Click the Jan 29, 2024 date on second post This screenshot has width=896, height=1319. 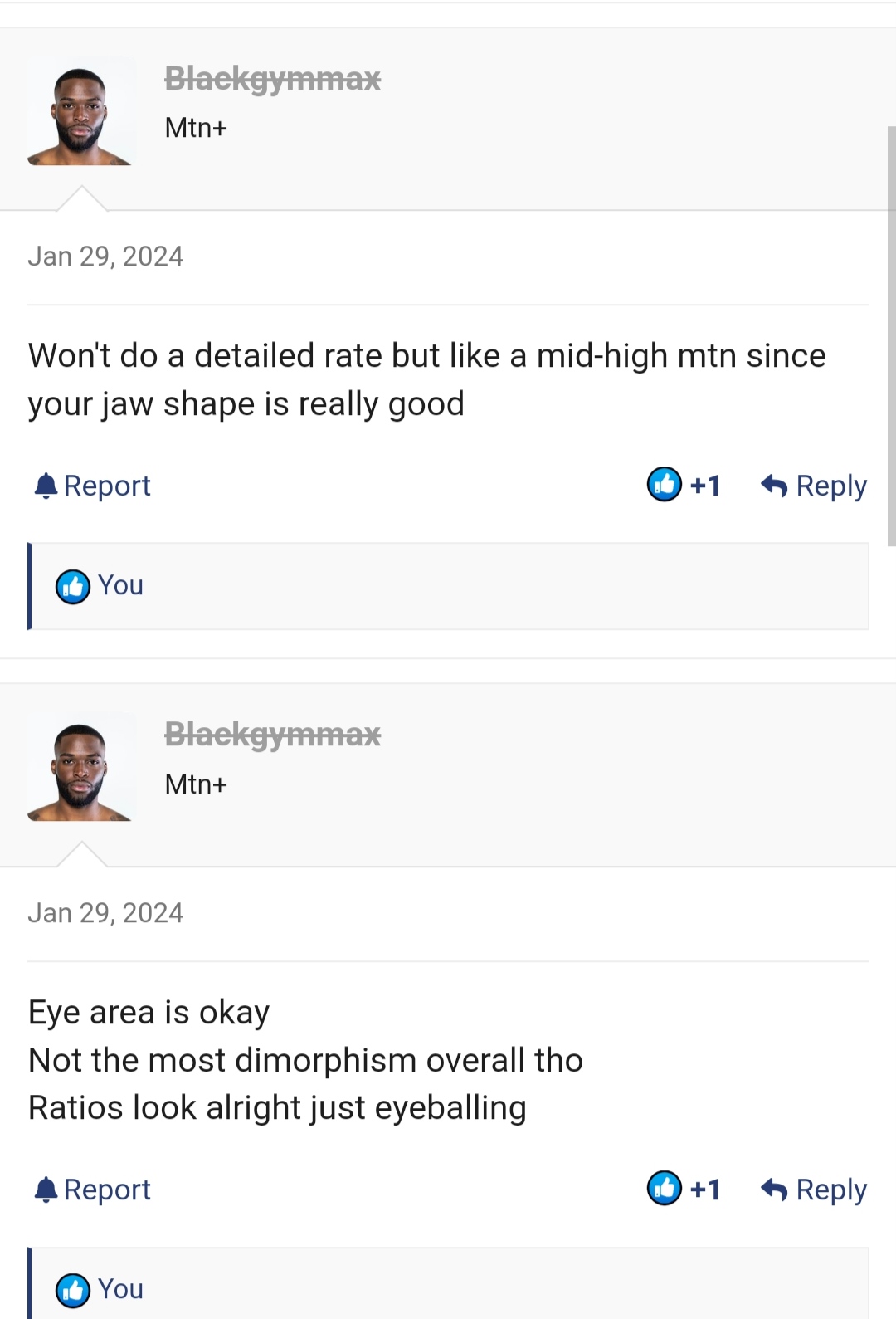tap(105, 913)
